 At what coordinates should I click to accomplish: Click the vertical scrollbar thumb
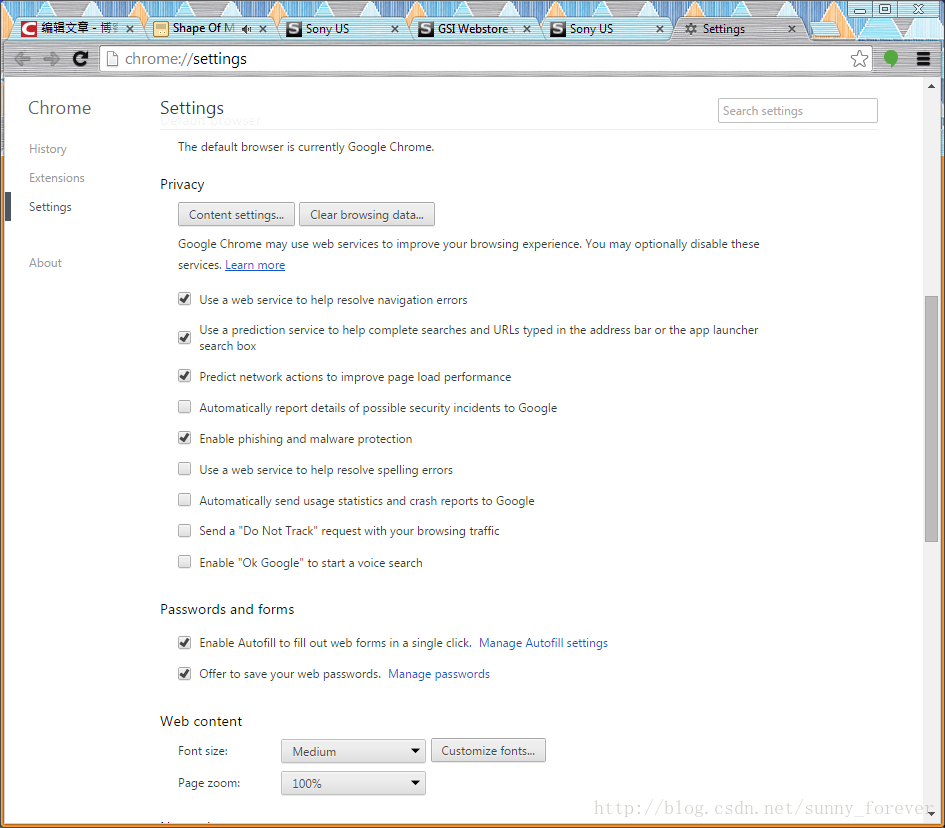point(931,418)
